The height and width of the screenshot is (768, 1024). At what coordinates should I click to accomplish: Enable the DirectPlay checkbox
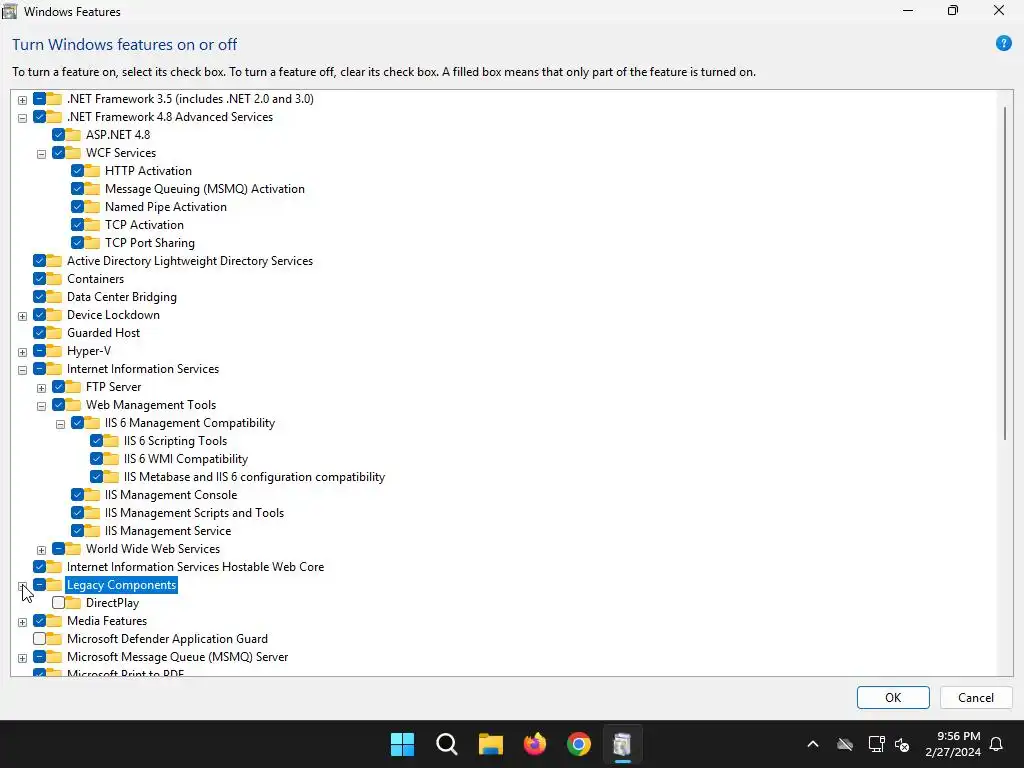pyautogui.click(x=58, y=603)
